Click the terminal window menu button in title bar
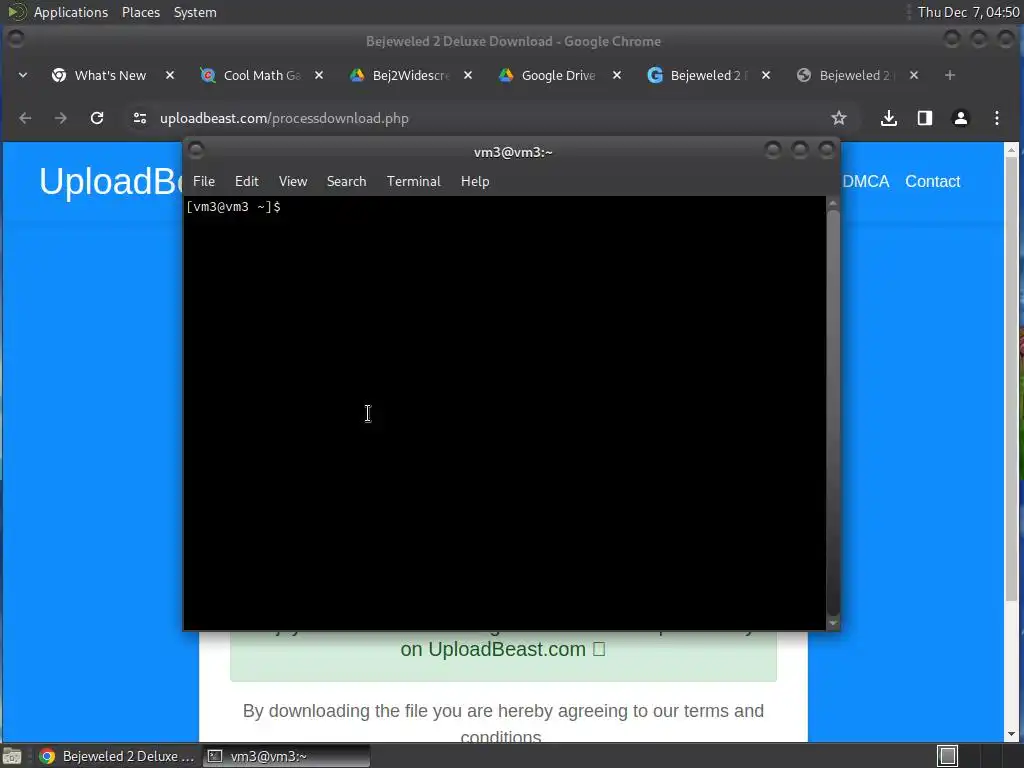 click(x=196, y=151)
